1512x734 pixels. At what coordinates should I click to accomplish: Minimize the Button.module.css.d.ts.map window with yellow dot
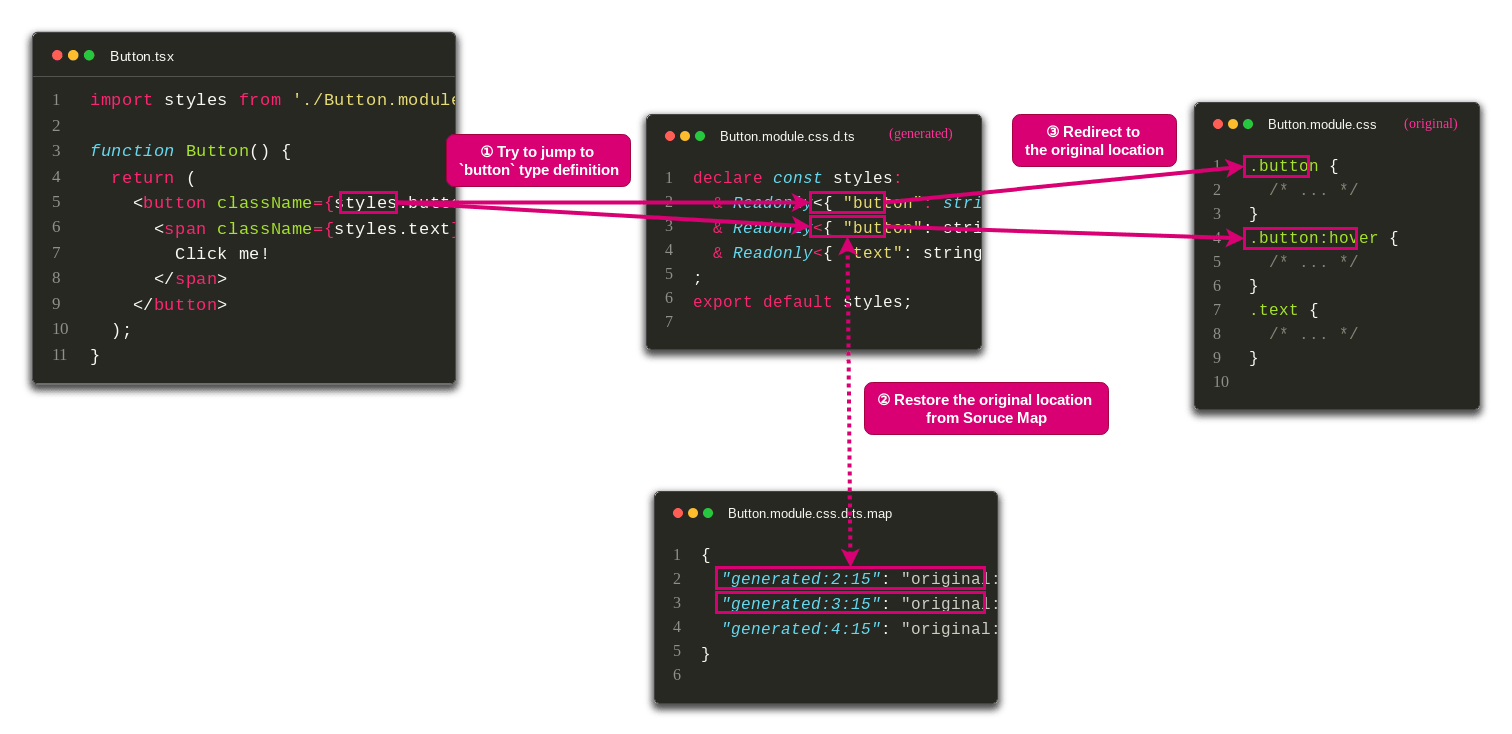click(x=693, y=513)
